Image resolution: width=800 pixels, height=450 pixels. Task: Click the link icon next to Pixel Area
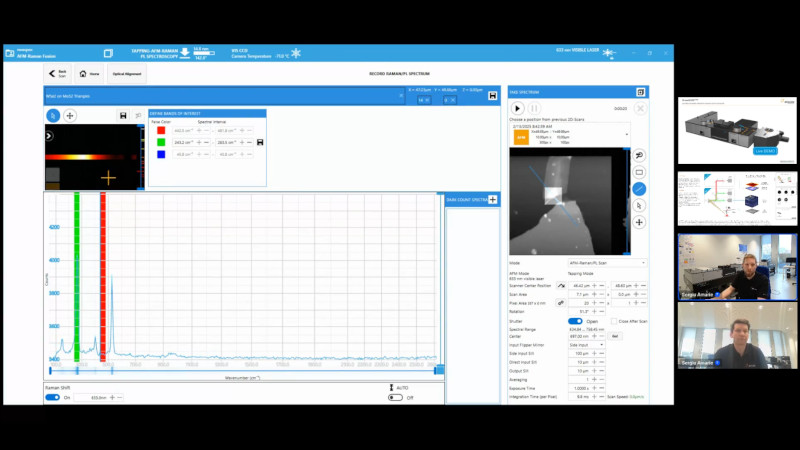(x=561, y=302)
